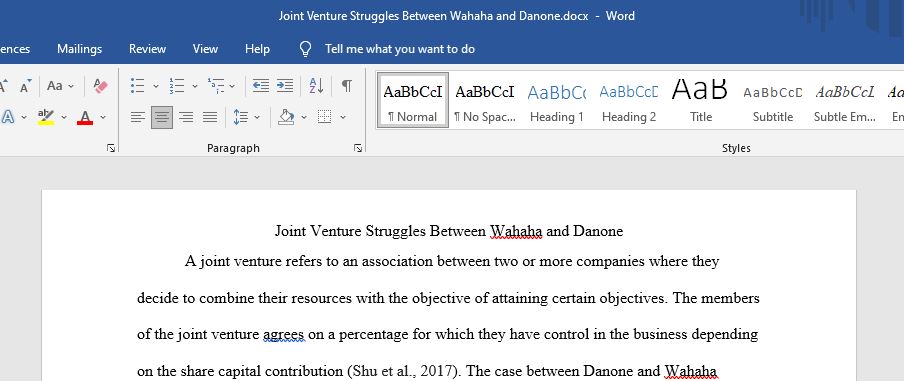Apply the Heading 2 style
904x381 pixels.
coord(629,99)
